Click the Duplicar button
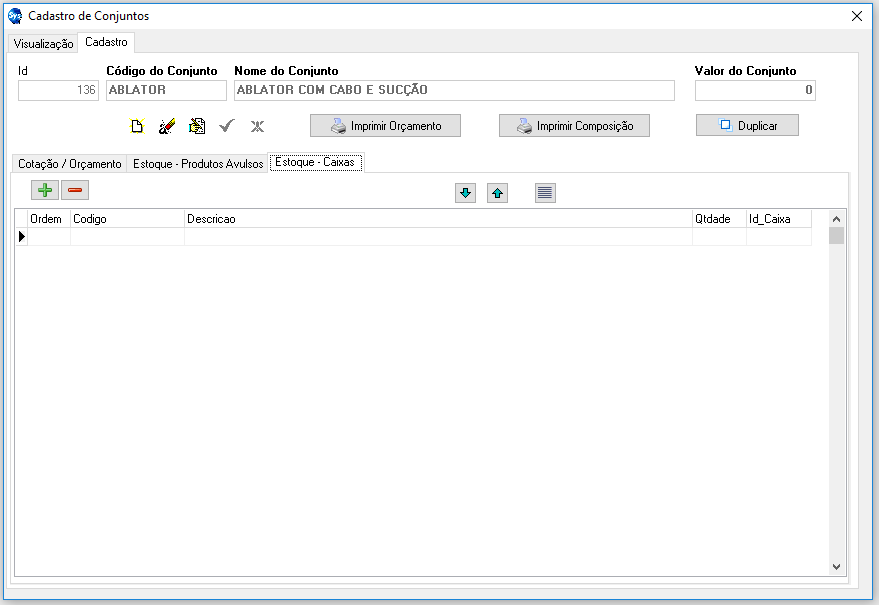Viewport: 879px width, 605px height. pyautogui.click(x=747, y=126)
